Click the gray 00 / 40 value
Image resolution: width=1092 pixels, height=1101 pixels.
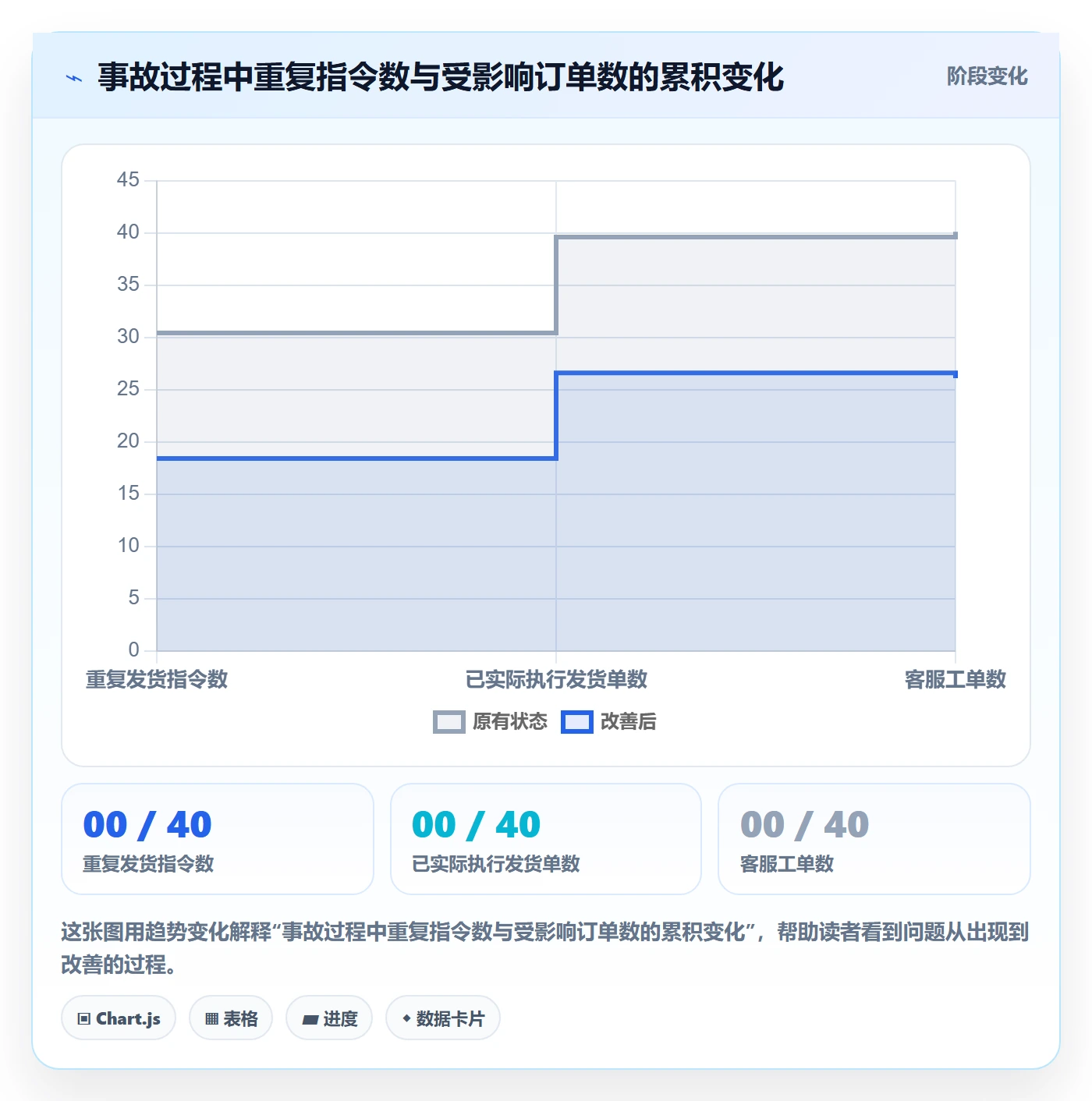pyautogui.click(x=804, y=825)
